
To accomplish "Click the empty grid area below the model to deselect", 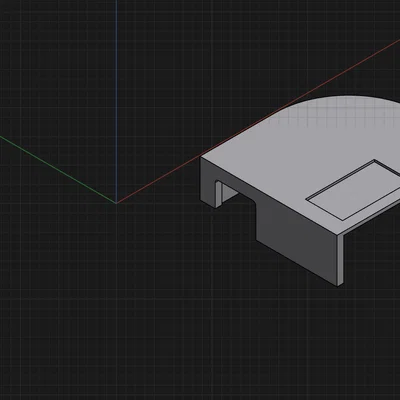I will pos(200,333).
